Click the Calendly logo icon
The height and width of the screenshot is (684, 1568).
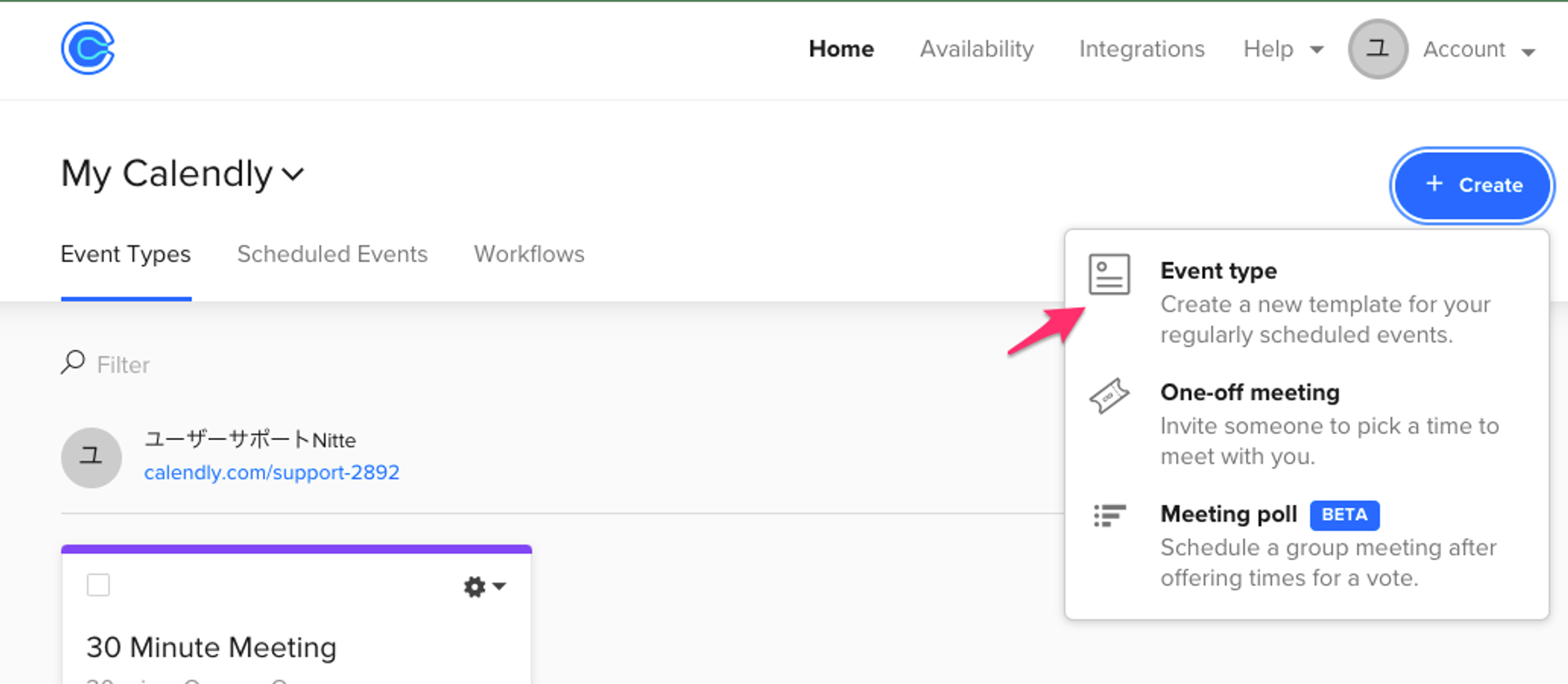click(88, 49)
